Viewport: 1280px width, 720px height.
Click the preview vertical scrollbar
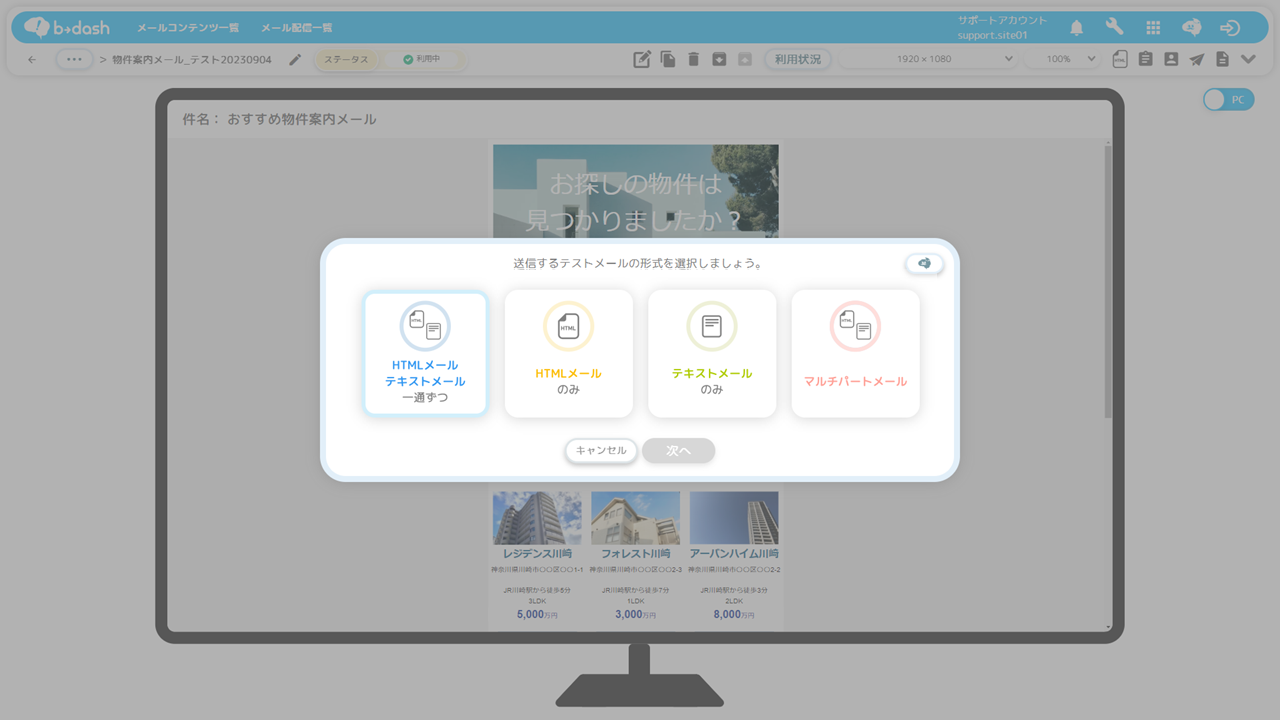pyautogui.click(x=1107, y=280)
